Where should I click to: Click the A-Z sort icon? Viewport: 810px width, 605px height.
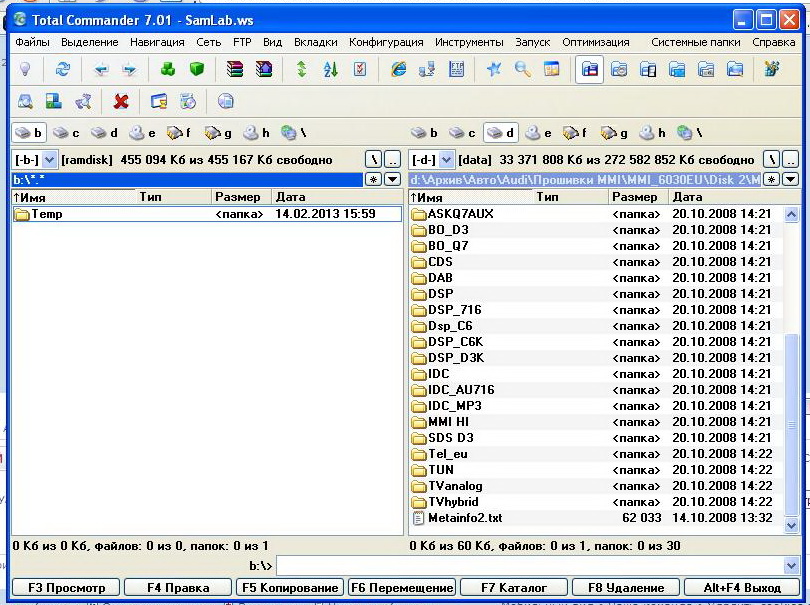[331, 69]
